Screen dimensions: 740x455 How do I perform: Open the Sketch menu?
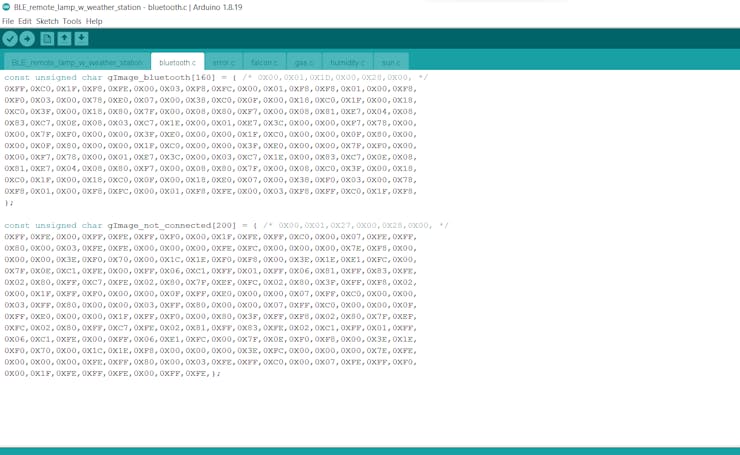pyautogui.click(x=47, y=21)
